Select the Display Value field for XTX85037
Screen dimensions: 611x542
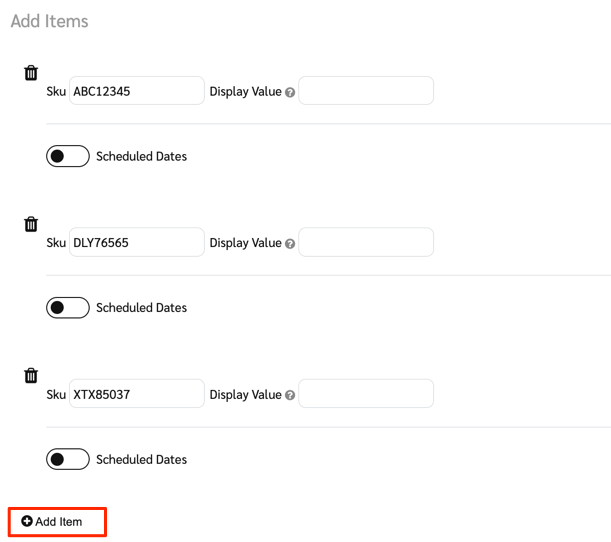click(366, 394)
